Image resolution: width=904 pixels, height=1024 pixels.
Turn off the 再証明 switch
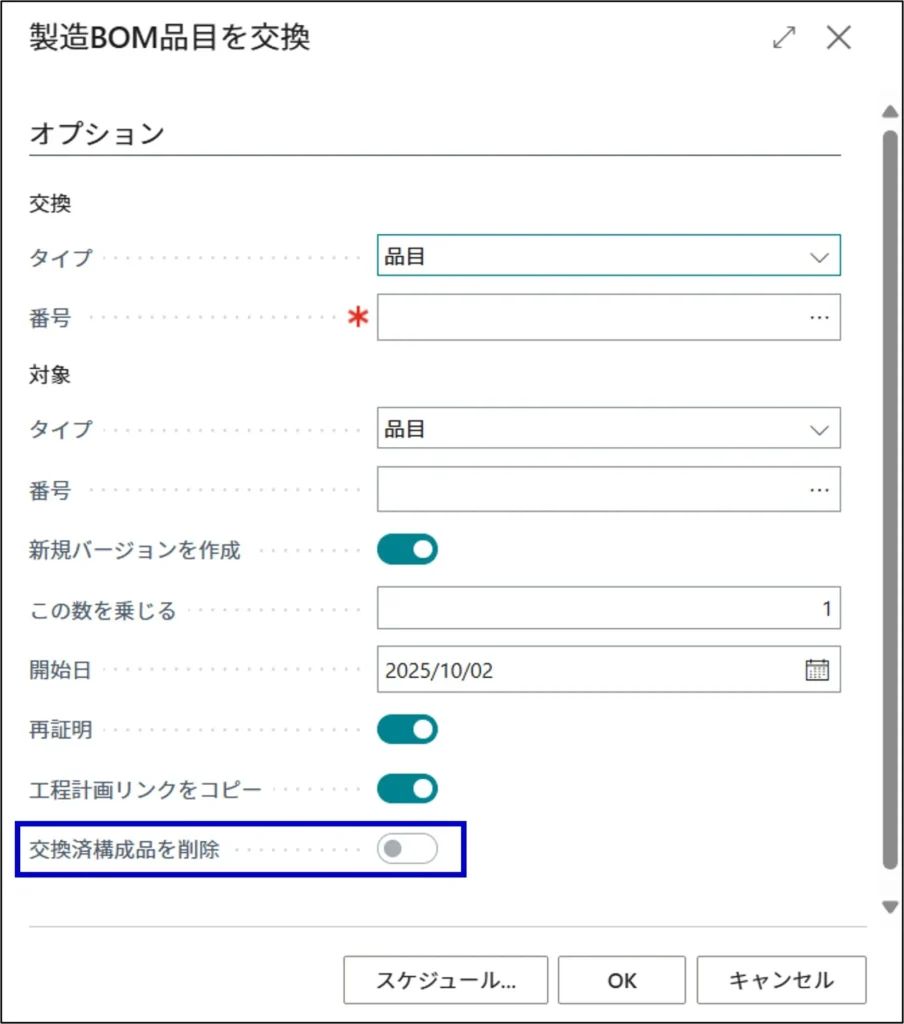pyautogui.click(x=407, y=730)
